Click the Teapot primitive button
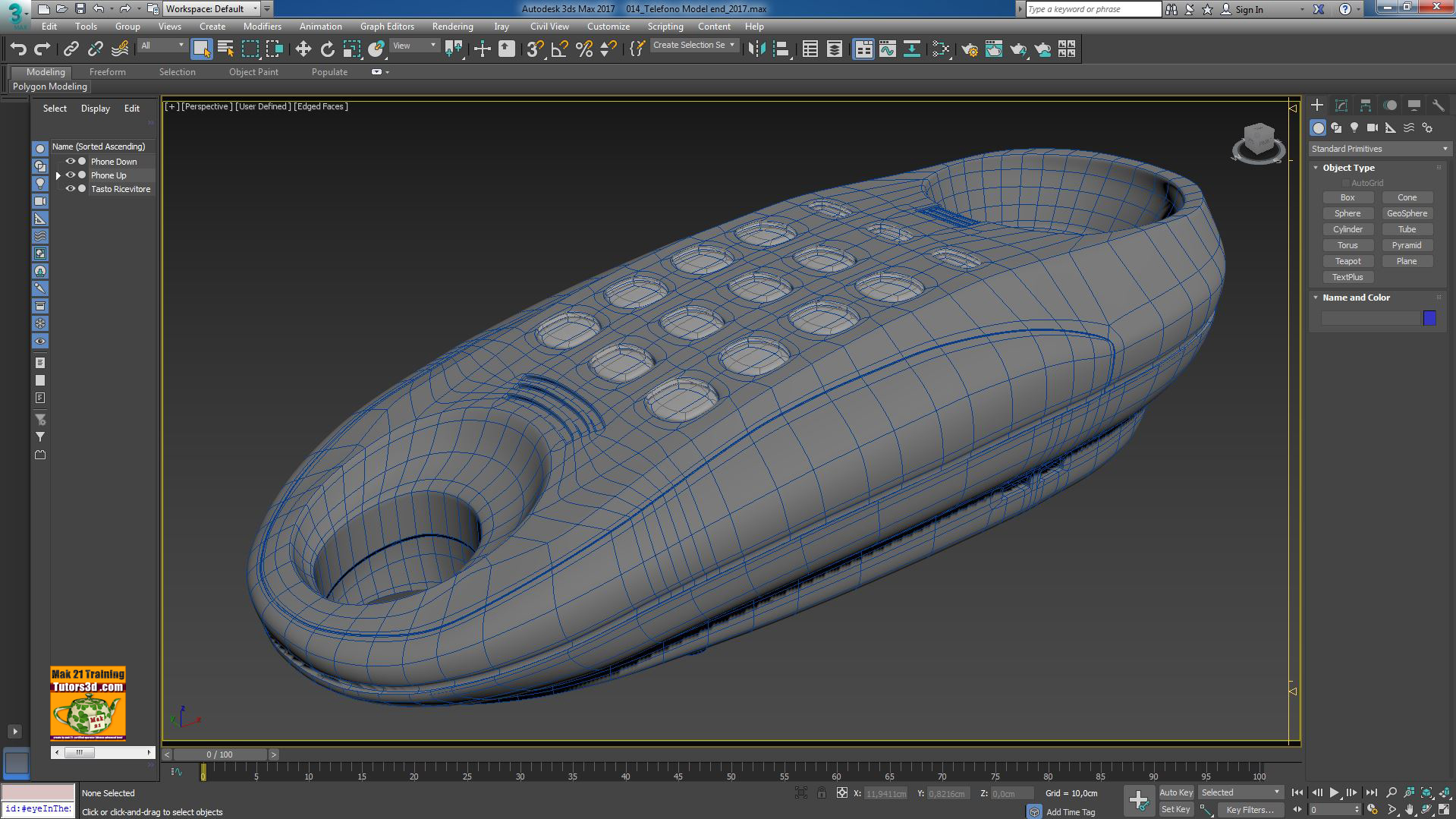The height and width of the screenshot is (819, 1456). [1348, 260]
